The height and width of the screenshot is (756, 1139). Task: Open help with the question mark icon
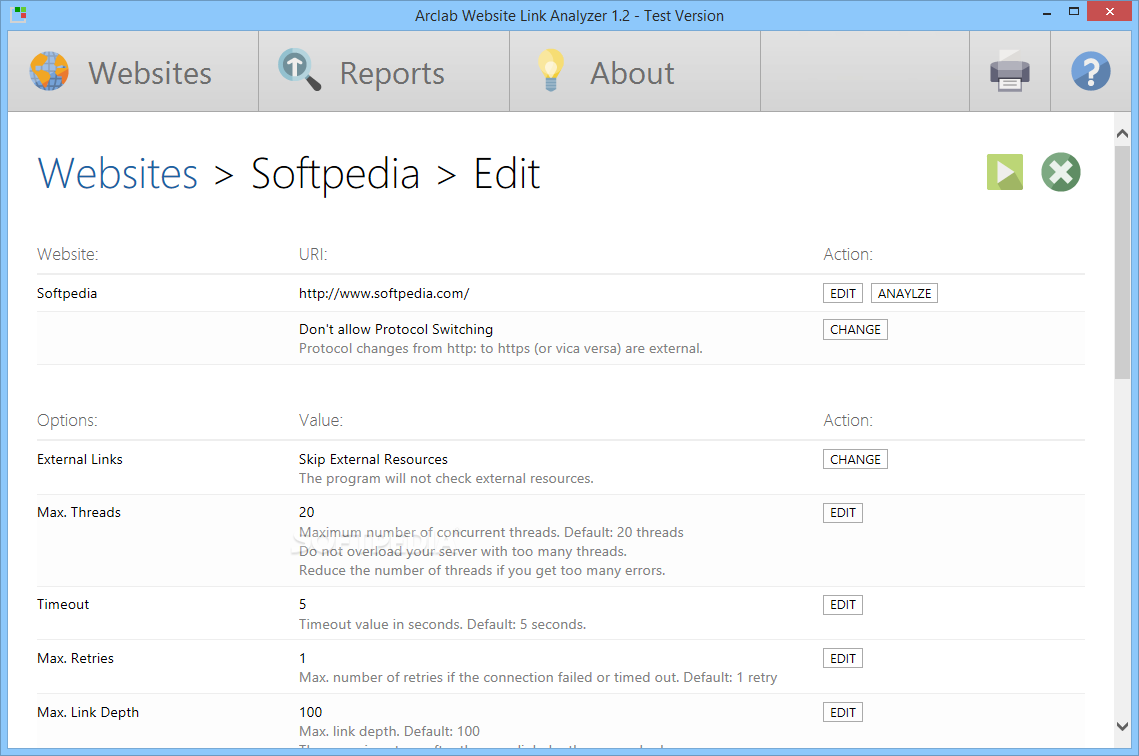[x=1090, y=72]
